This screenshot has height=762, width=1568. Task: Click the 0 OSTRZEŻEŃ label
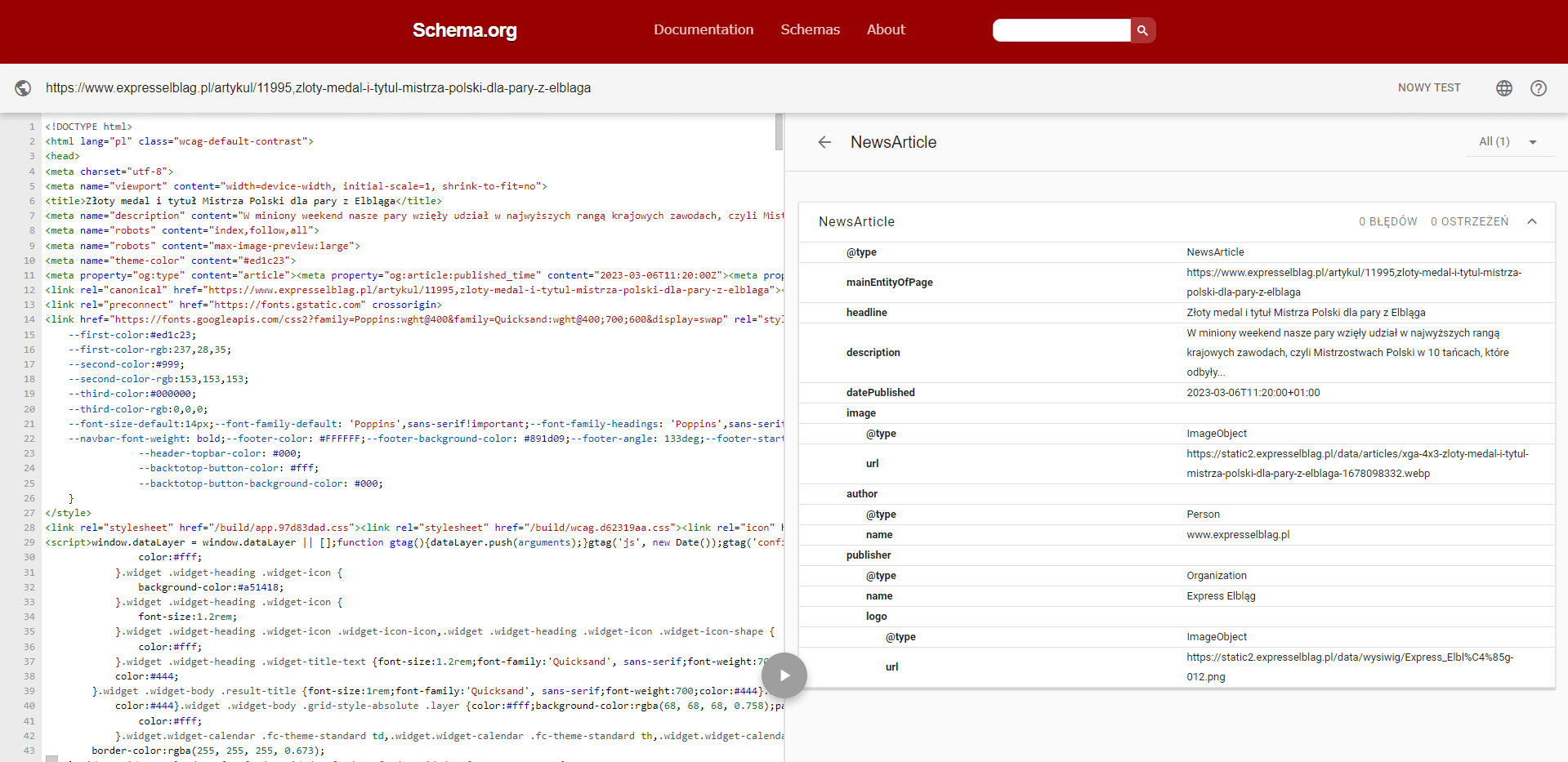point(1469,221)
